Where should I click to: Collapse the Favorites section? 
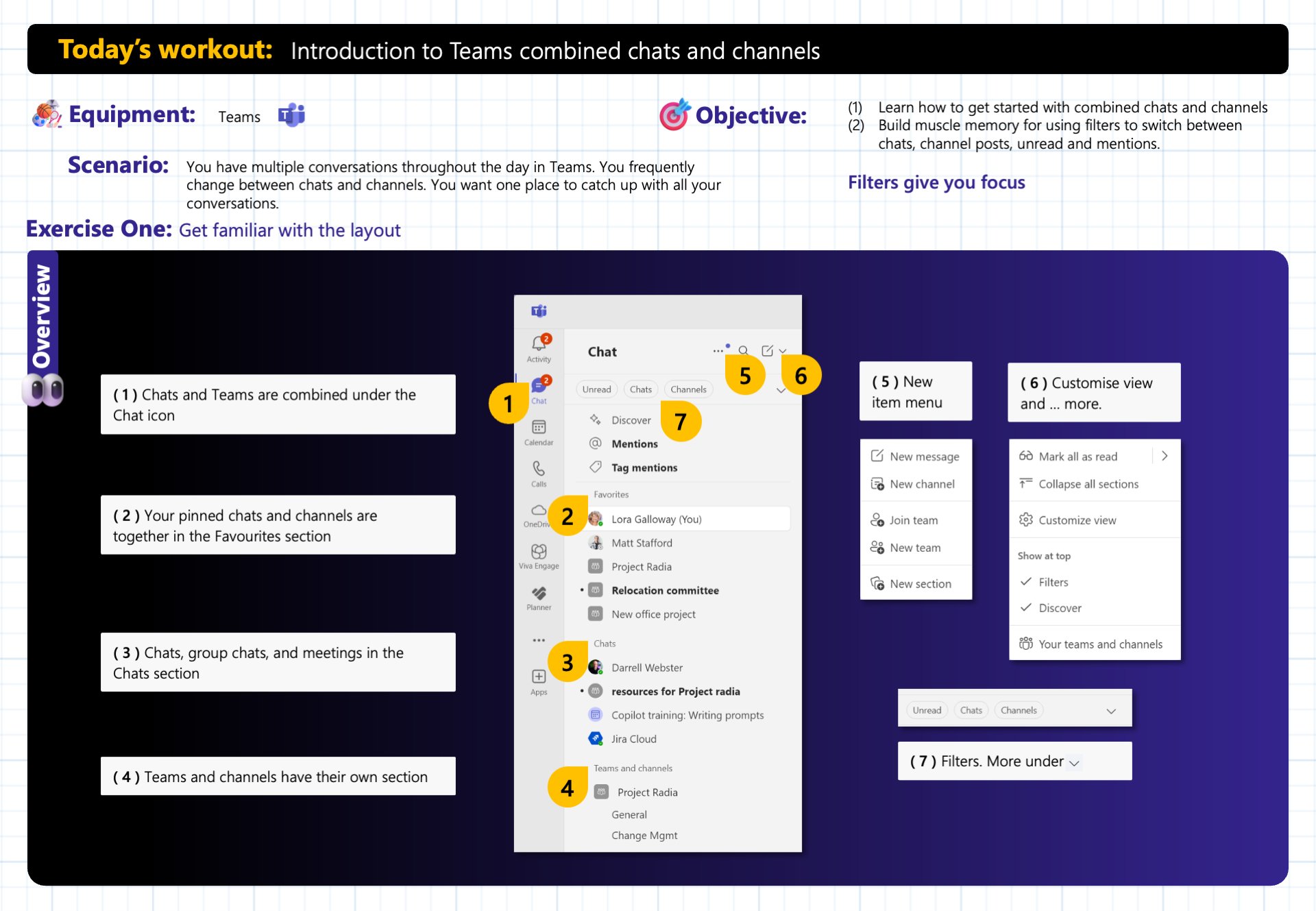tap(611, 494)
